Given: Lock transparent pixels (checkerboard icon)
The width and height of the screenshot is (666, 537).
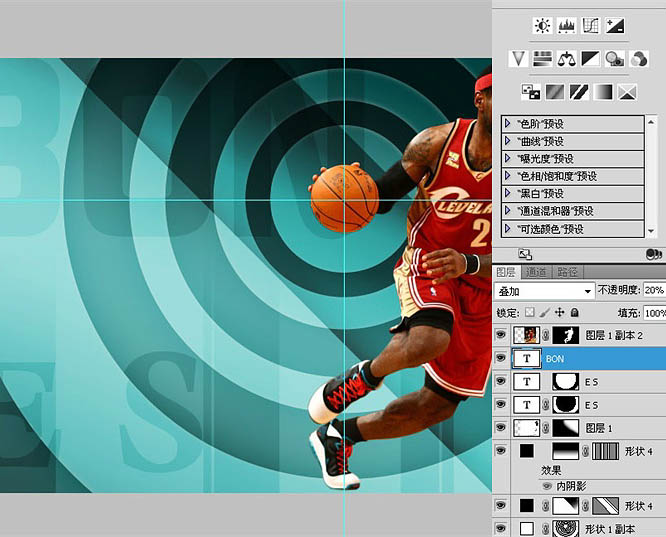Looking at the screenshot, I should click(x=530, y=313).
